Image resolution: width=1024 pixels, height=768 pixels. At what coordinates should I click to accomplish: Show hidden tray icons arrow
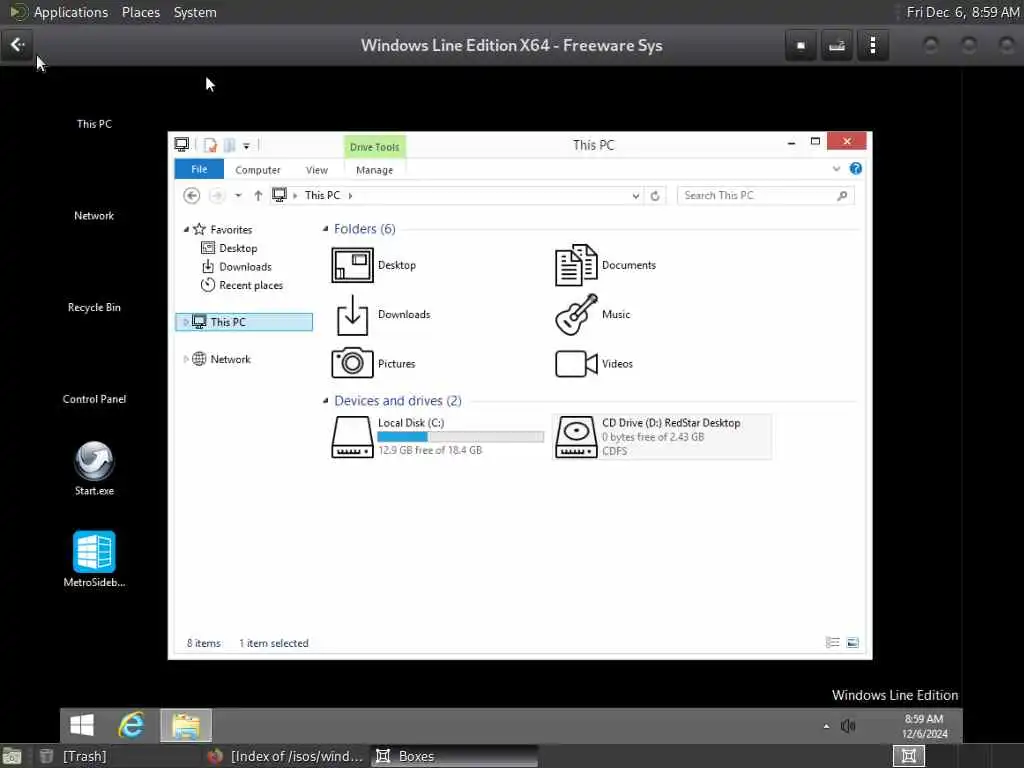(826, 726)
